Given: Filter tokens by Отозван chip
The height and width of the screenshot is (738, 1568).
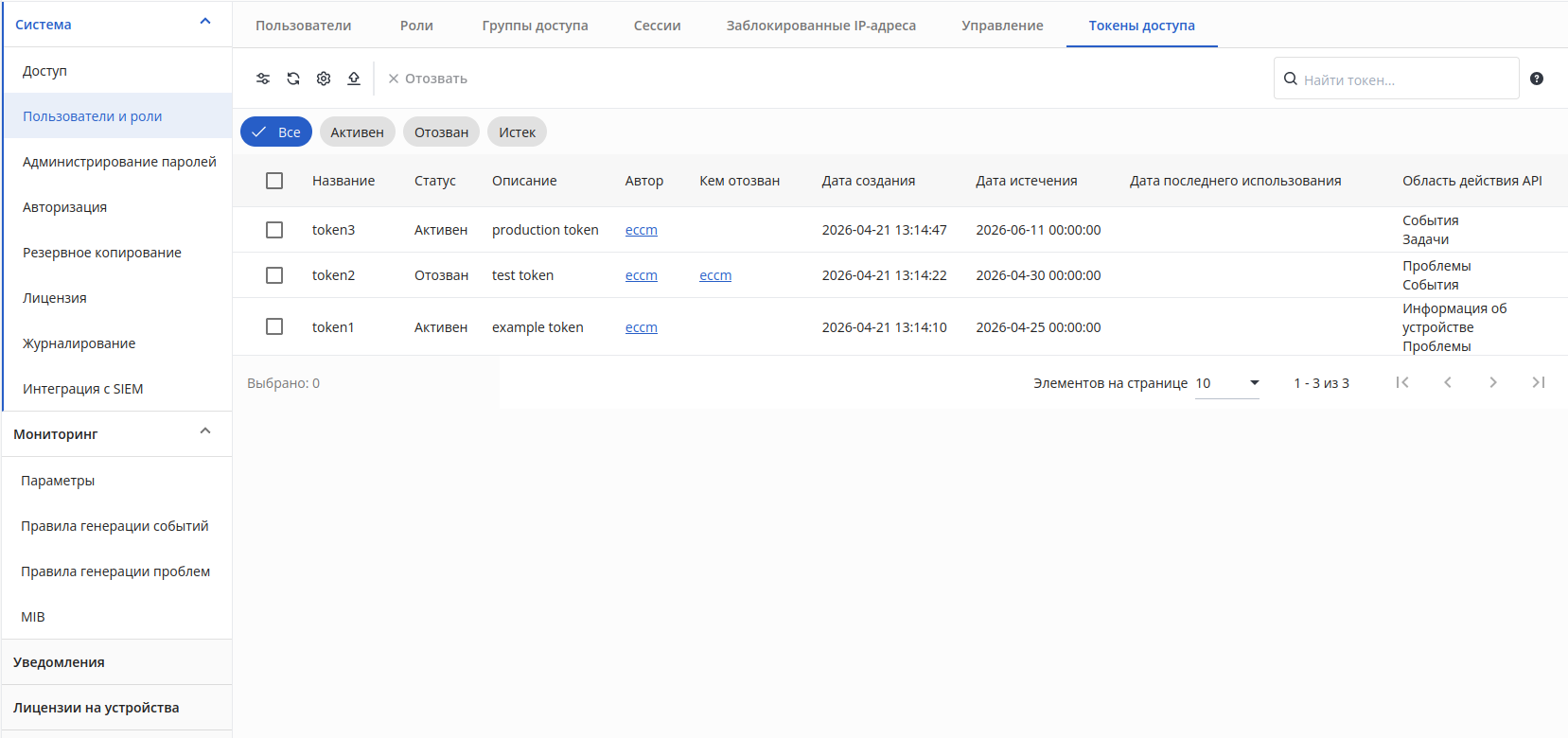Looking at the screenshot, I should (441, 132).
